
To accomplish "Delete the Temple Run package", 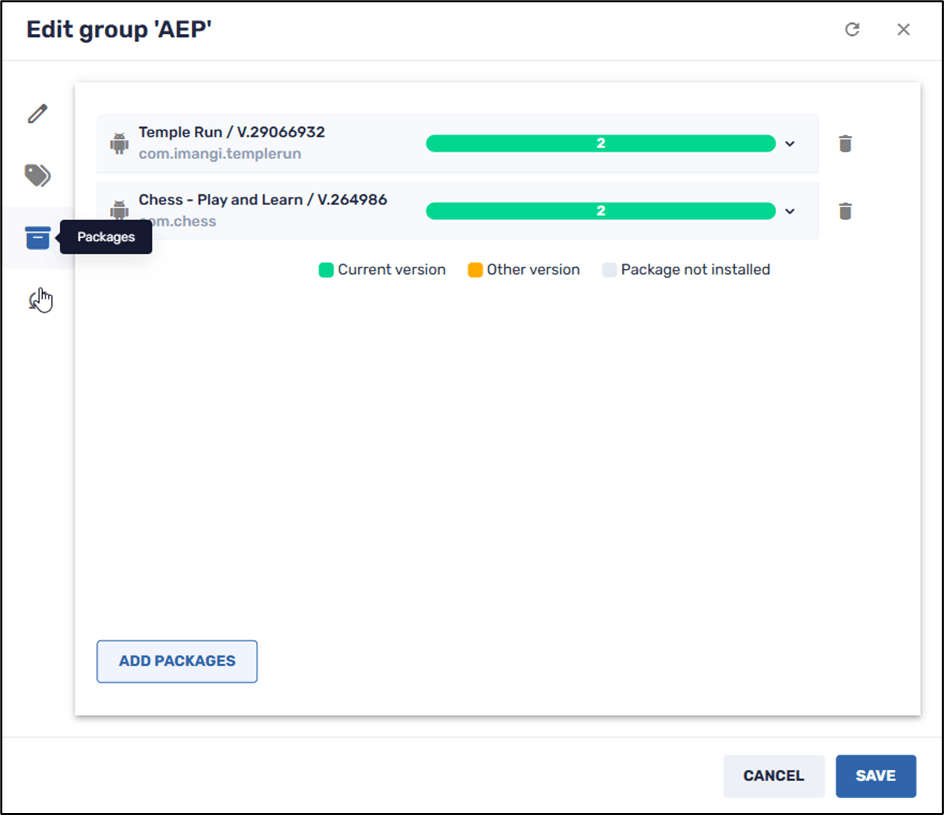I will (x=845, y=144).
